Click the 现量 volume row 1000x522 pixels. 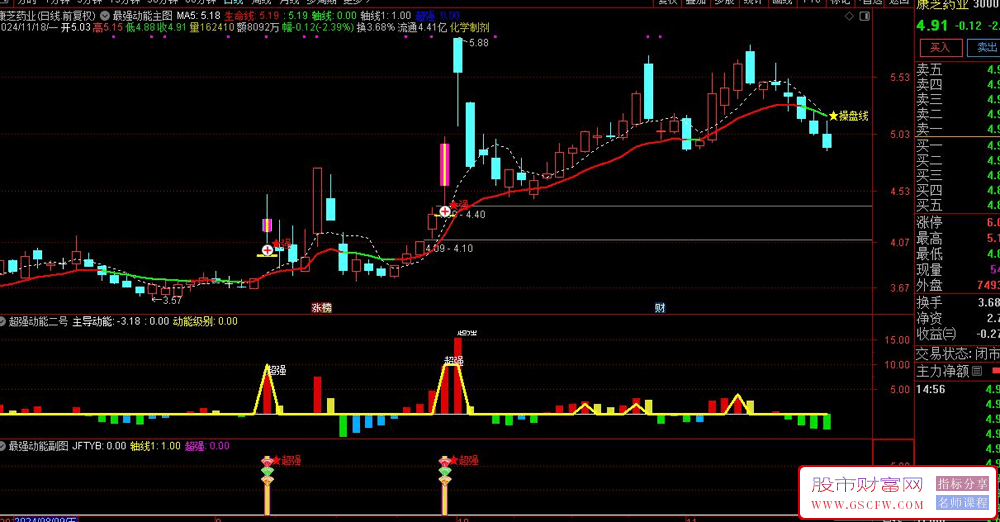958,270
